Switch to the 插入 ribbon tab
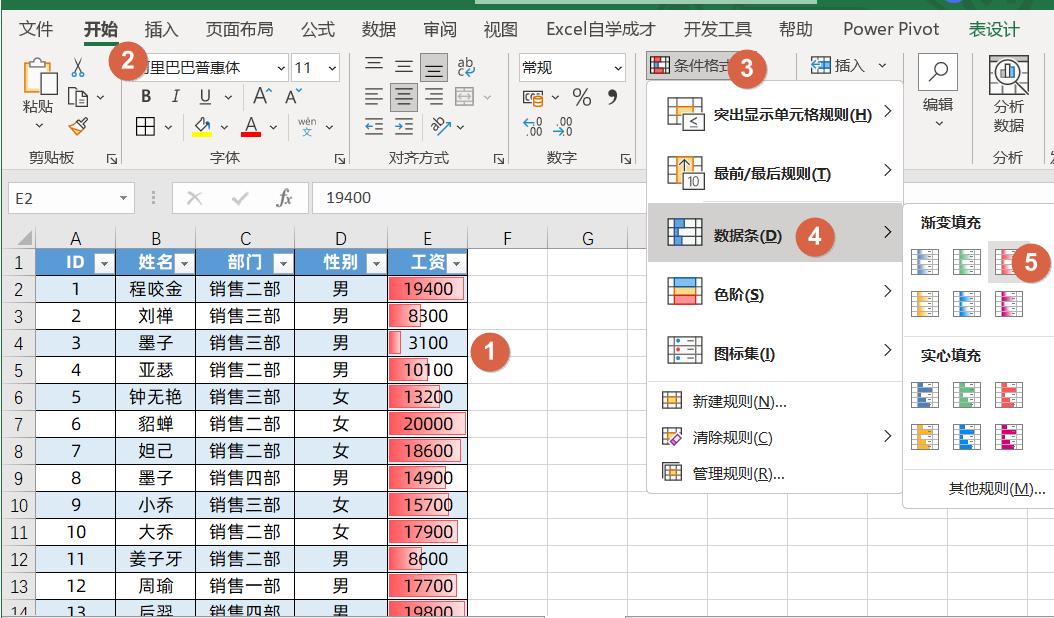Screen dimensions: 1054x618 [x=163, y=29]
